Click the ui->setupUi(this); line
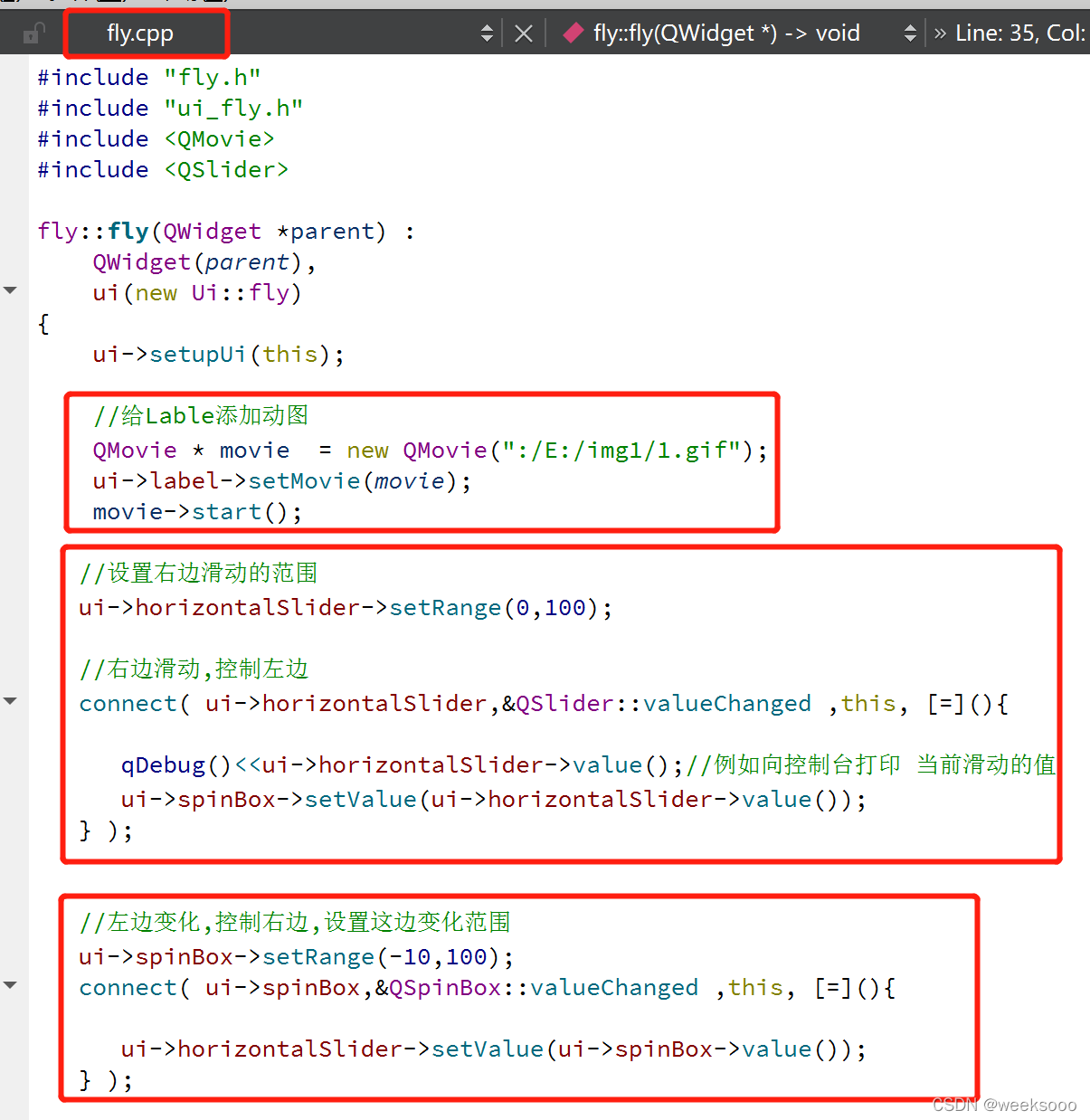The height and width of the screenshot is (1120, 1090). [219, 355]
